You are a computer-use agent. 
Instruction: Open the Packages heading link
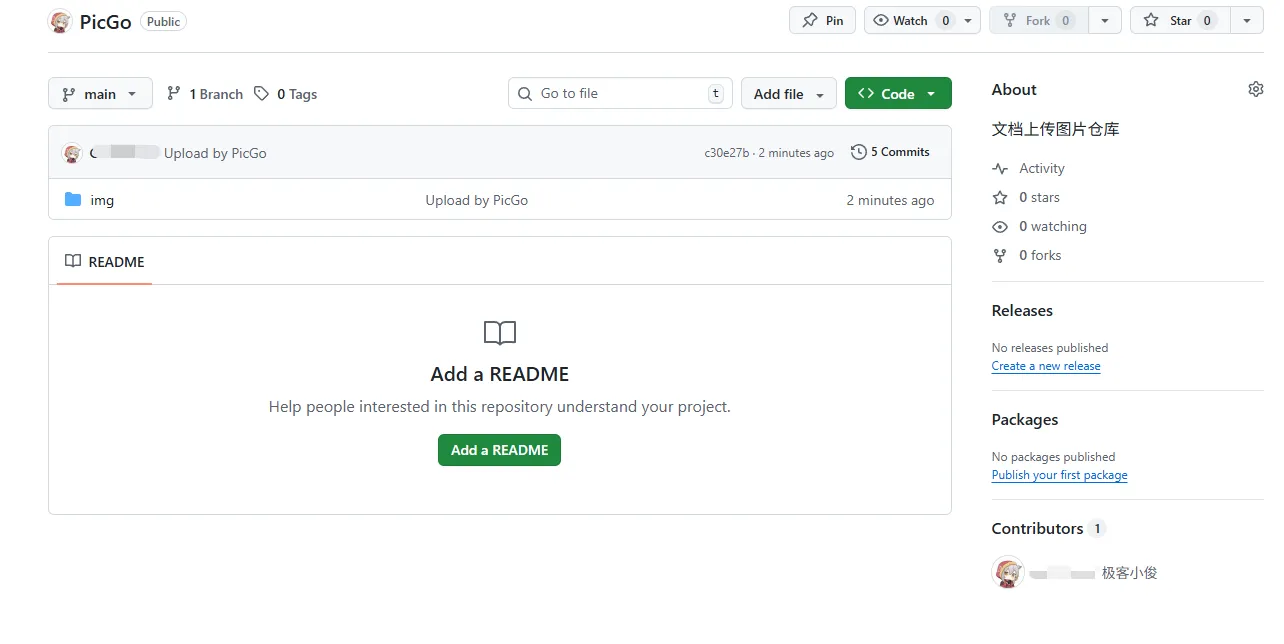click(x=1025, y=419)
